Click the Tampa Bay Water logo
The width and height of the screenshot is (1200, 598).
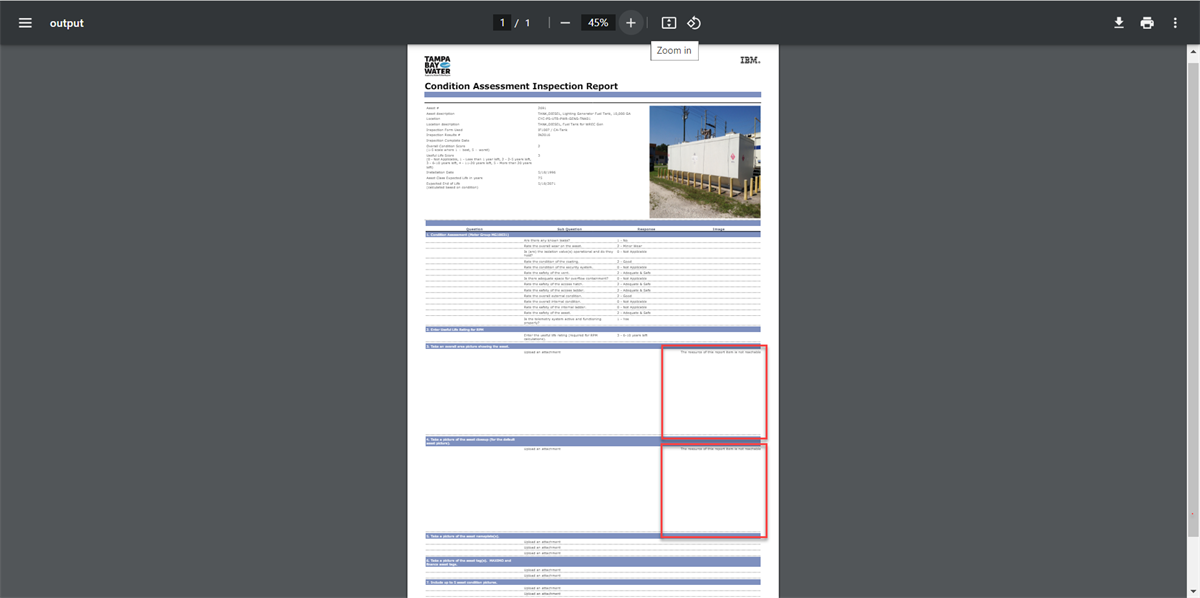pos(438,66)
